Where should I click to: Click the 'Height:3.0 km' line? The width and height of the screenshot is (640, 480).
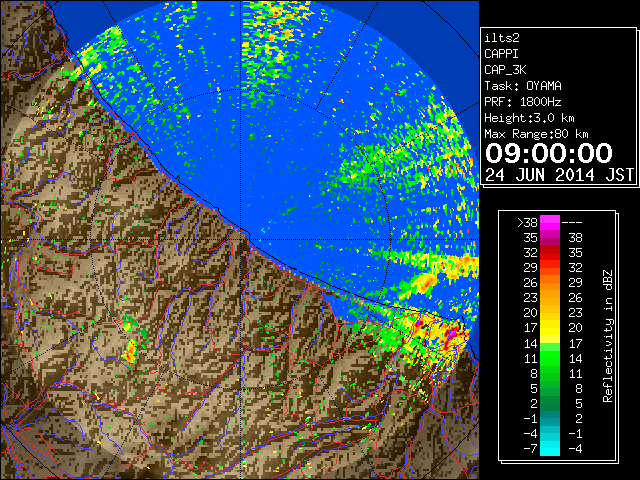[x=529, y=118]
